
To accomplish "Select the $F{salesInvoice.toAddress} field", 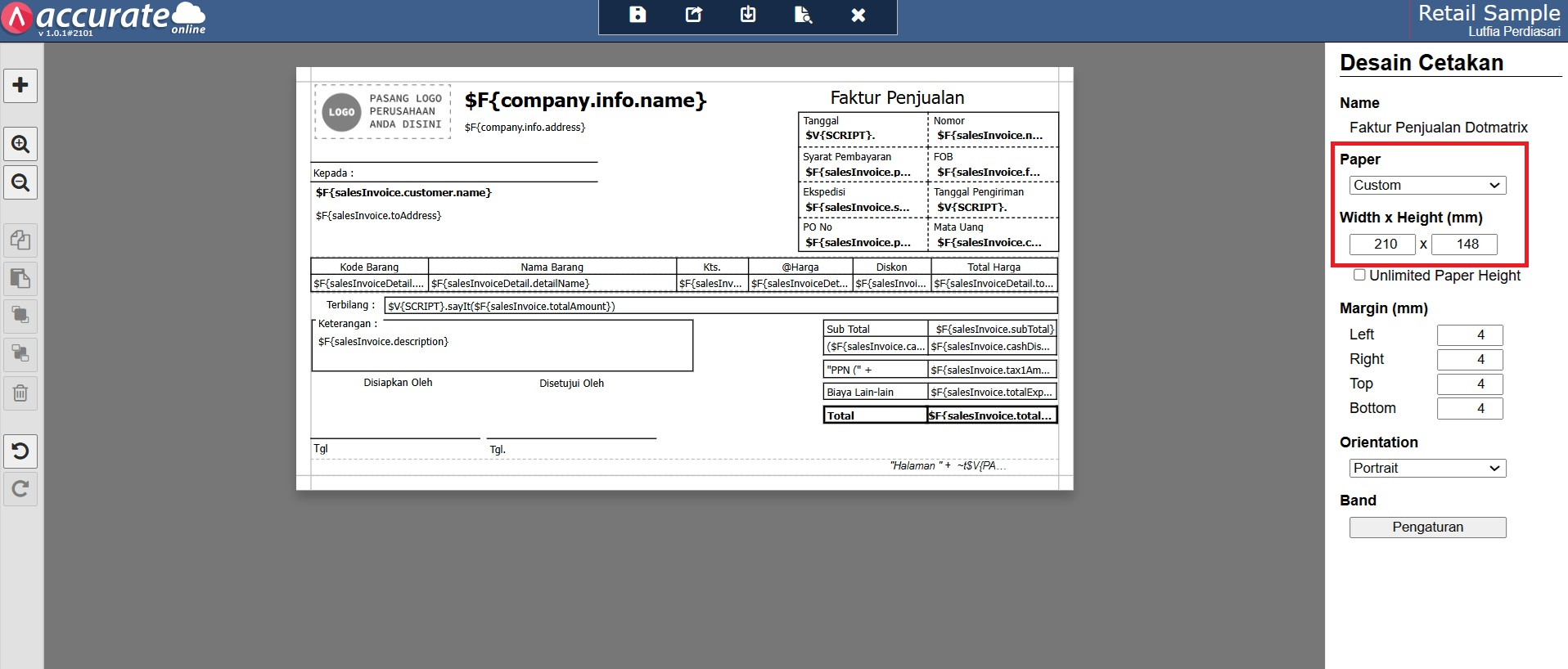I will 378,216.
